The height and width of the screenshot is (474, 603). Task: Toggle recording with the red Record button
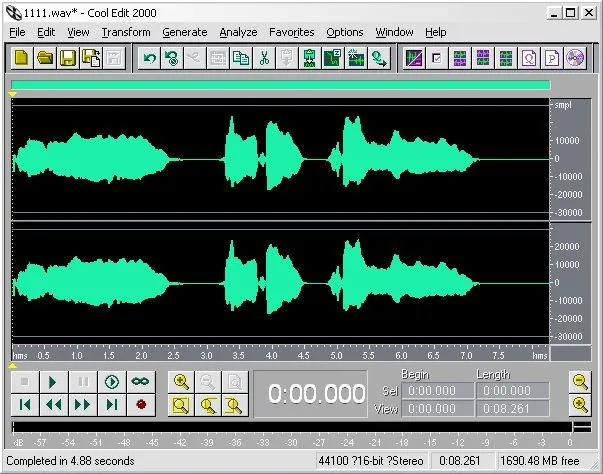tap(141, 404)
